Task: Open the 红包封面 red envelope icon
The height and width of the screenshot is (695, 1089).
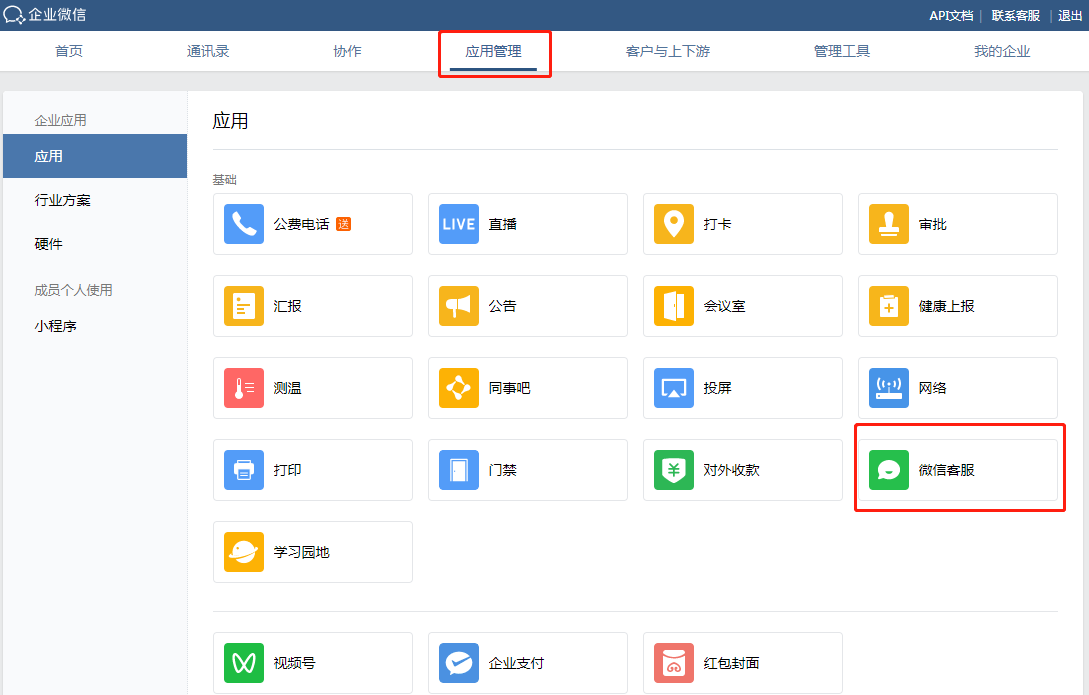Action: click(x=674, y=663)
